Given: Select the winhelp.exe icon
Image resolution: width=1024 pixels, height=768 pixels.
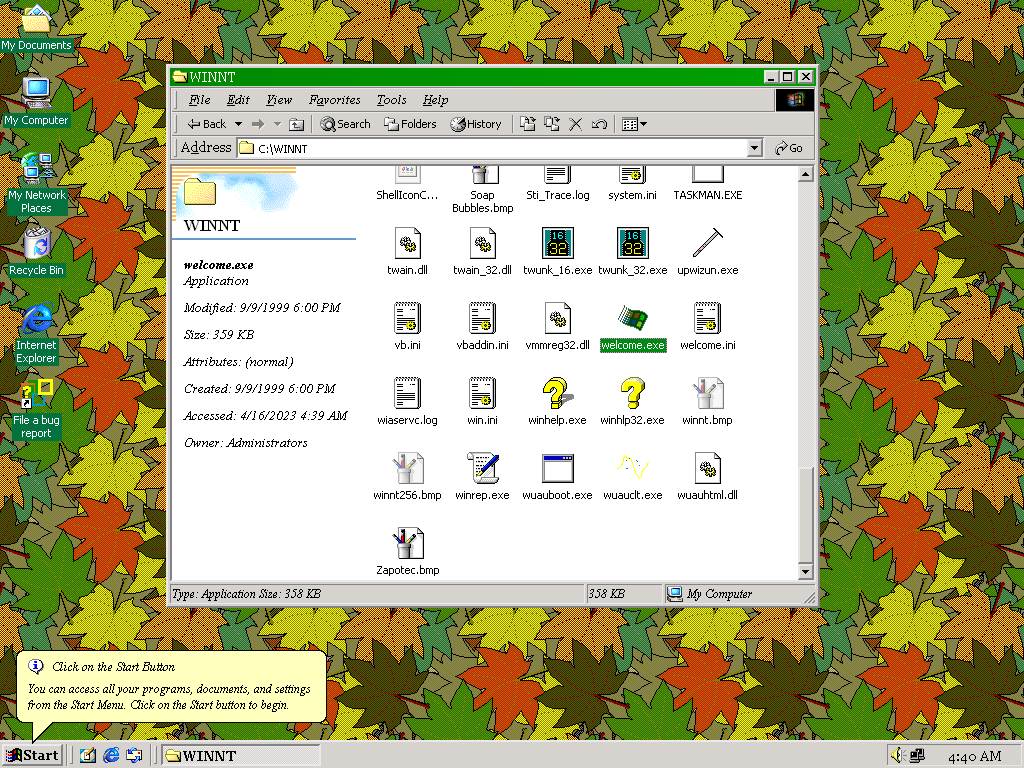Looking at the screenshot, I should (x=558, y=394).
